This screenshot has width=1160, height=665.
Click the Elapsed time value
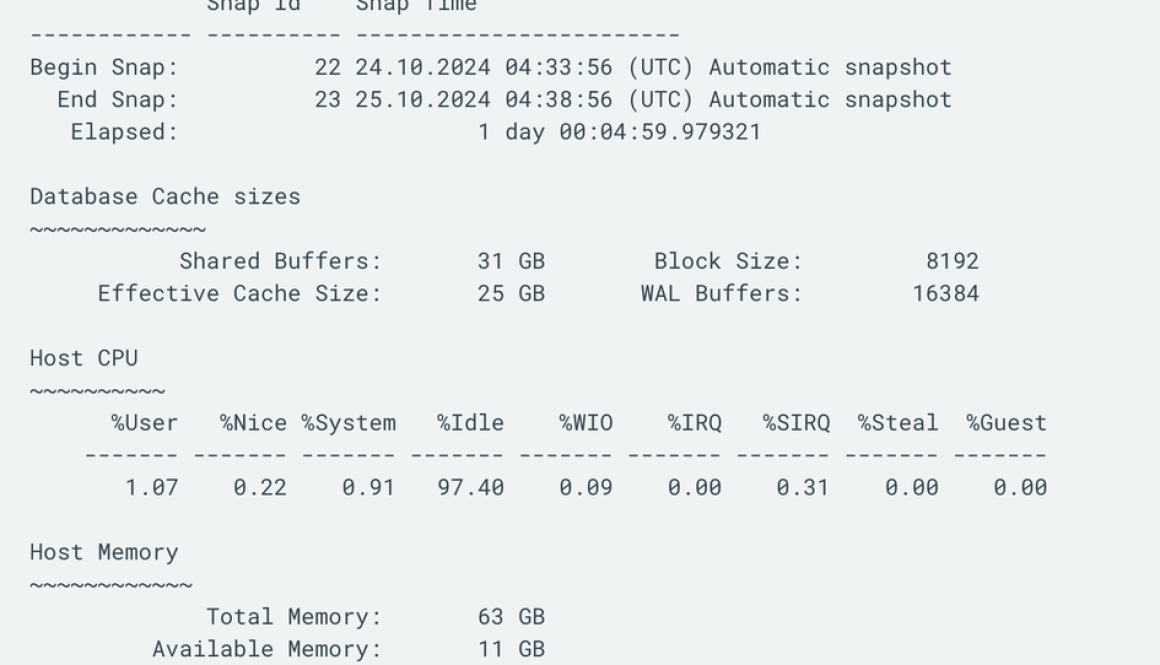(618, 132)
